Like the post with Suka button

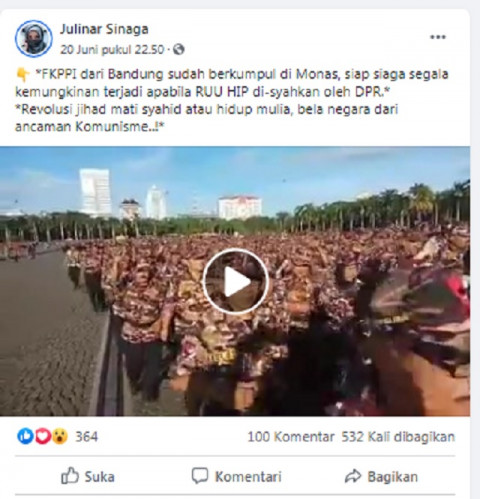click(88, 476)
